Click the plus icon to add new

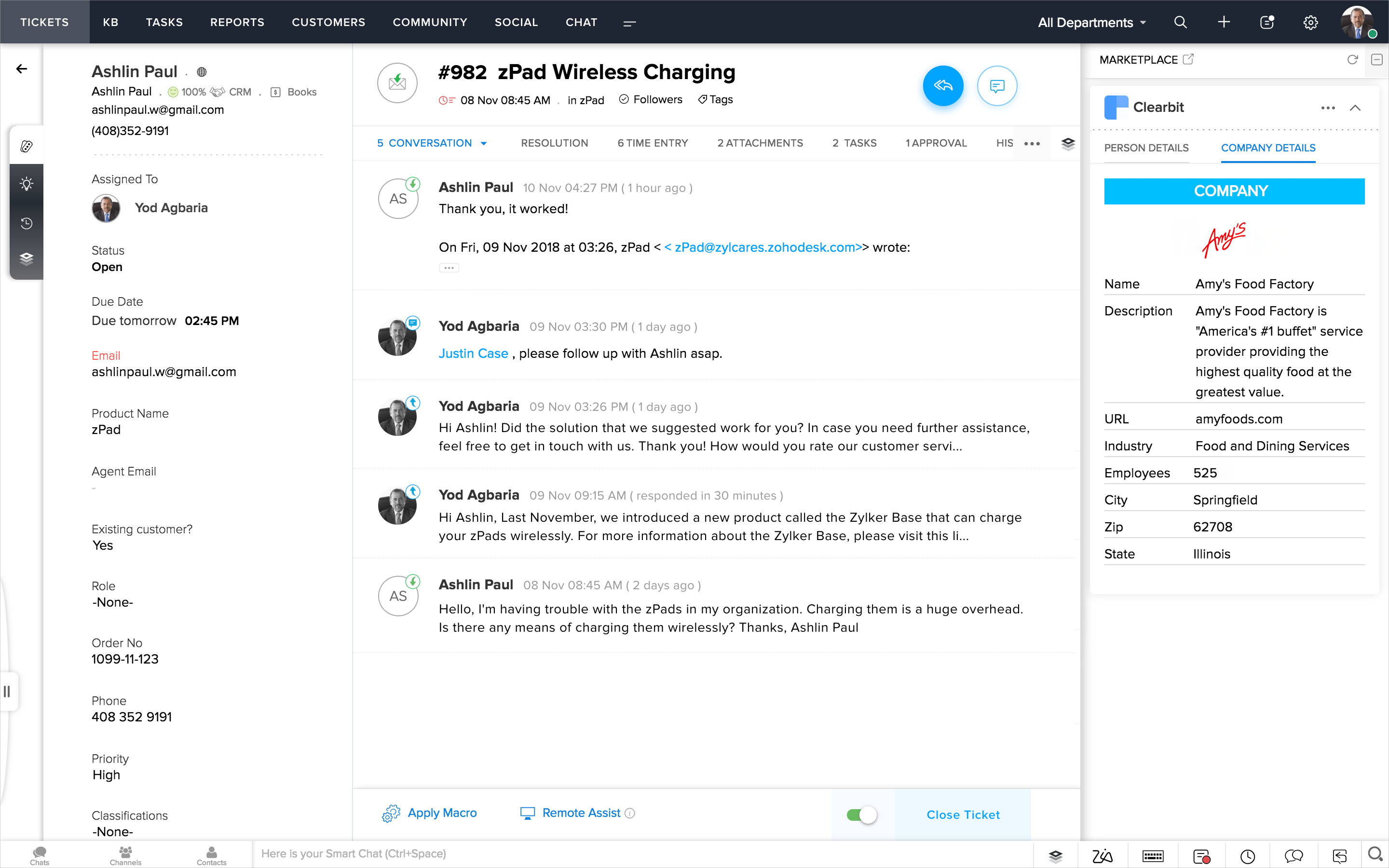pos(1224,22)
